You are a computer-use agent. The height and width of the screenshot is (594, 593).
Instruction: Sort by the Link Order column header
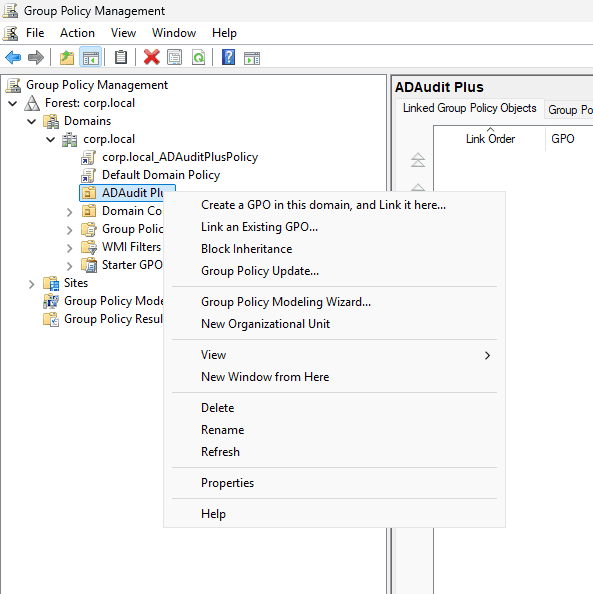(490, 139)
